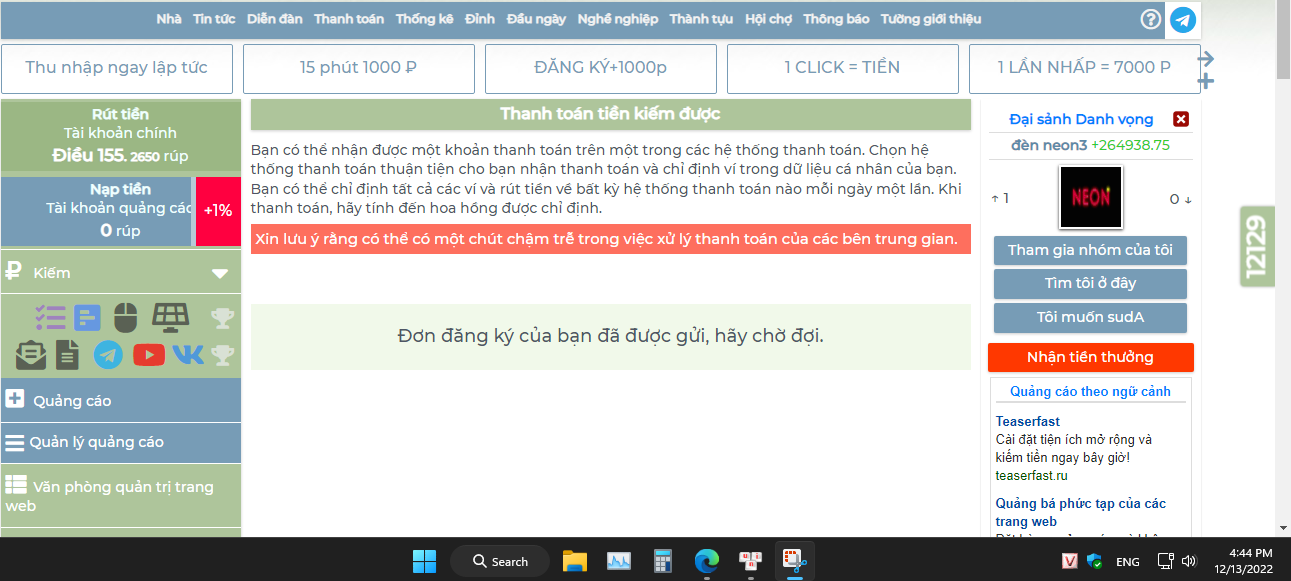
Task: Open the Thông báo menu item
Action: pos(836,19)
